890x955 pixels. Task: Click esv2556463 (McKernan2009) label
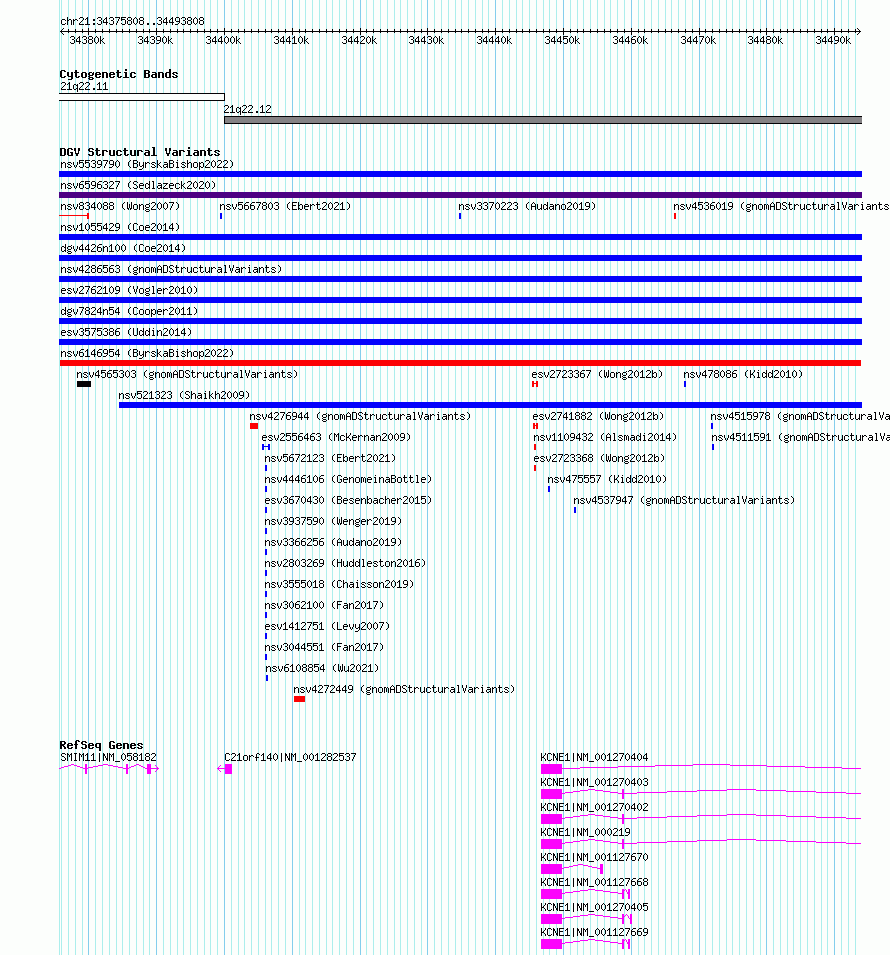tap(336, 437)
